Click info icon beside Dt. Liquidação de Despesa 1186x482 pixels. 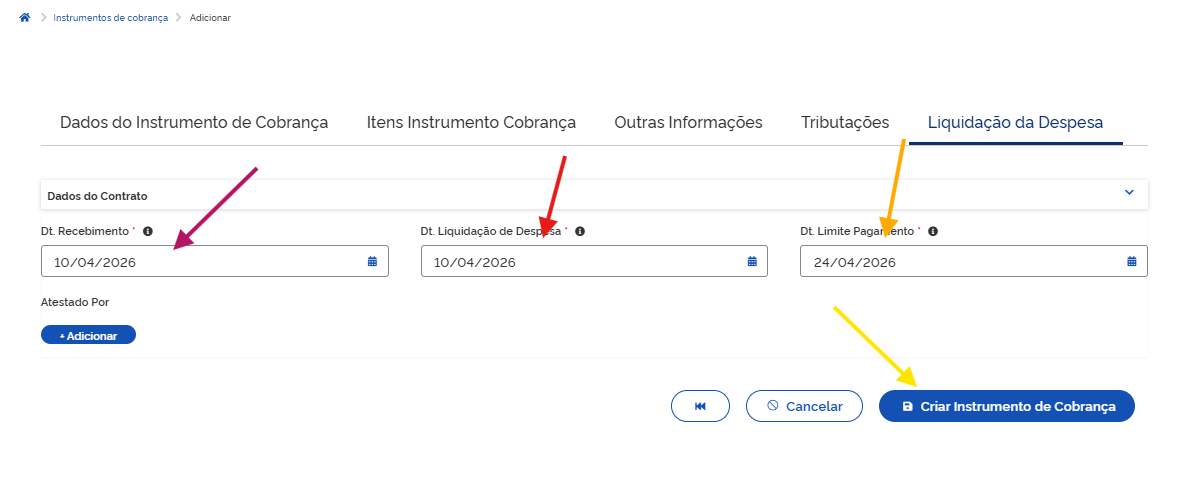(580, 231)
